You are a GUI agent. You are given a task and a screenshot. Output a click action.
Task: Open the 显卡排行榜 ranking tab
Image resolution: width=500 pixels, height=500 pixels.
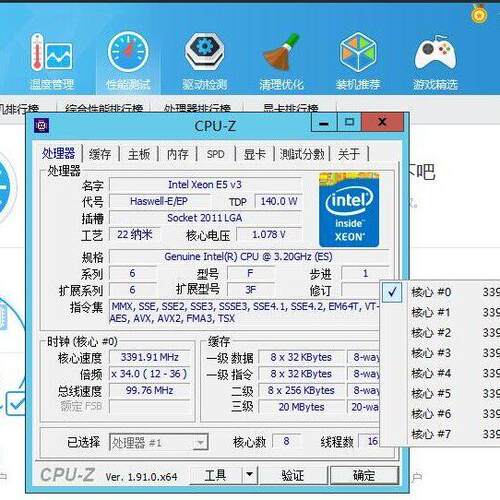[x=291, y=108]
